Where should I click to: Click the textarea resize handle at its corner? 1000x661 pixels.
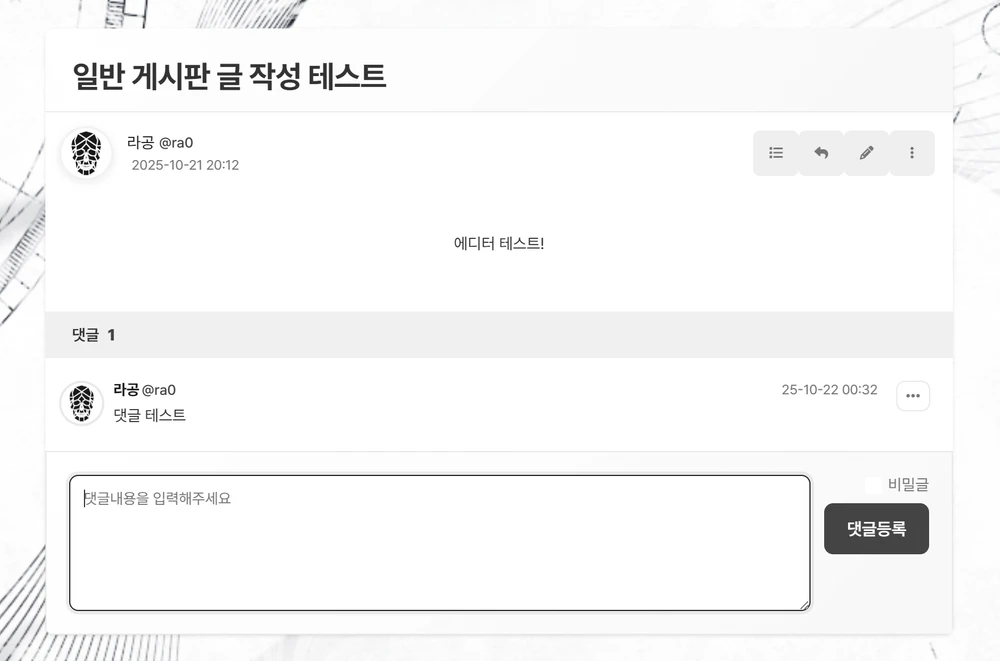coord(806,606)
